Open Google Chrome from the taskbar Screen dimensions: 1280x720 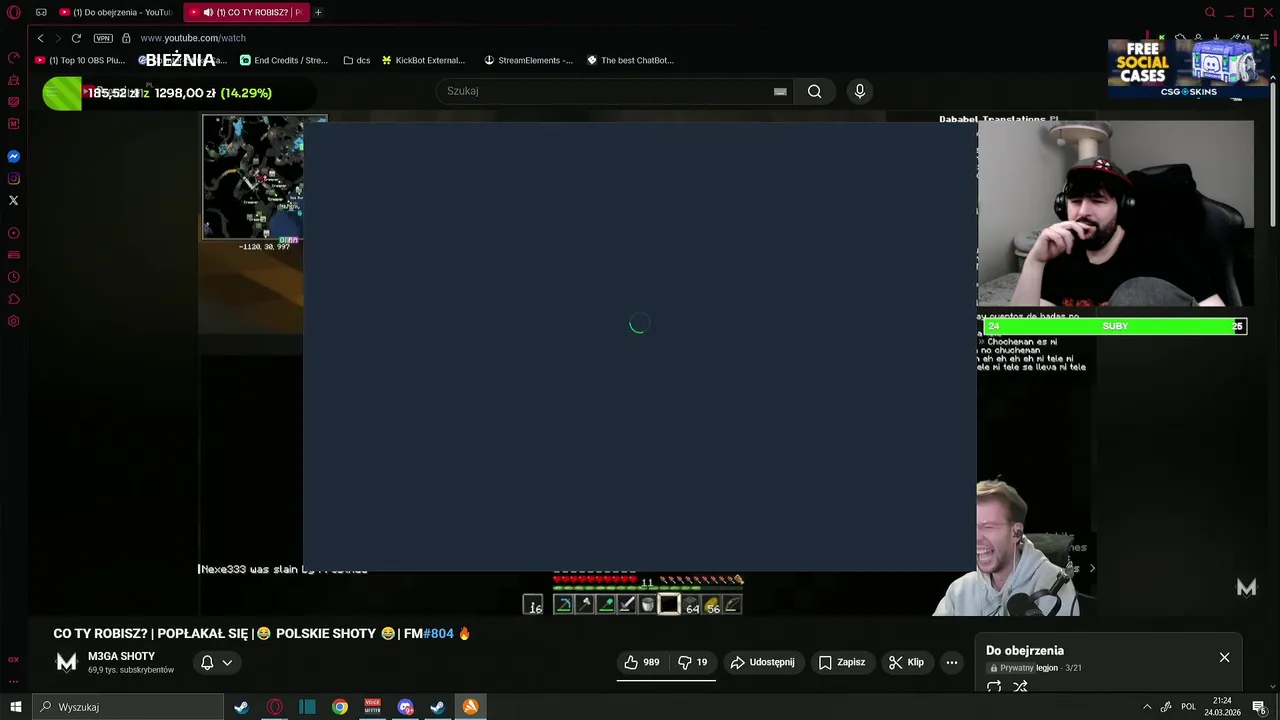pos(340,707)
